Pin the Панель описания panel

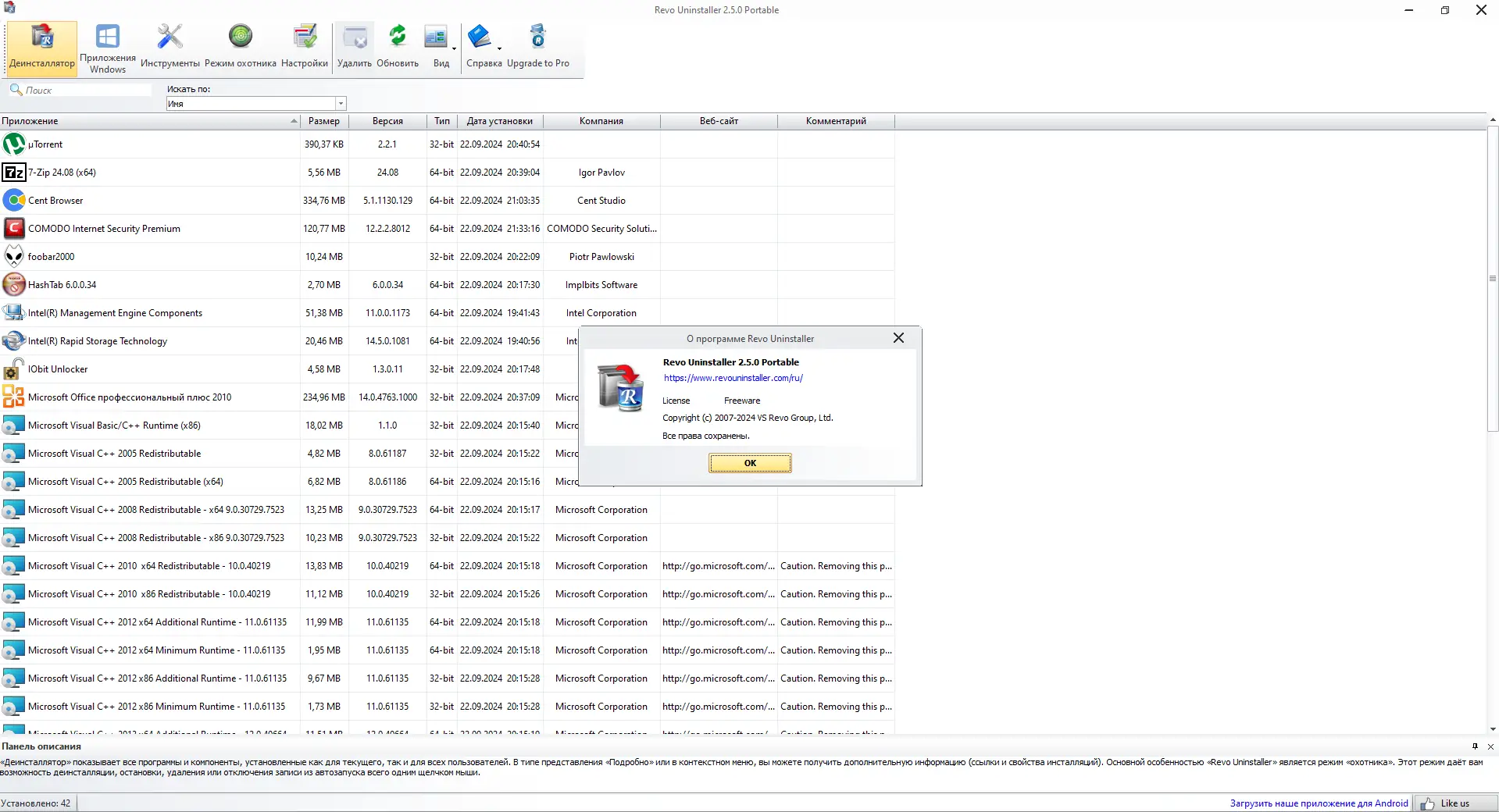tap(1475, 746)
